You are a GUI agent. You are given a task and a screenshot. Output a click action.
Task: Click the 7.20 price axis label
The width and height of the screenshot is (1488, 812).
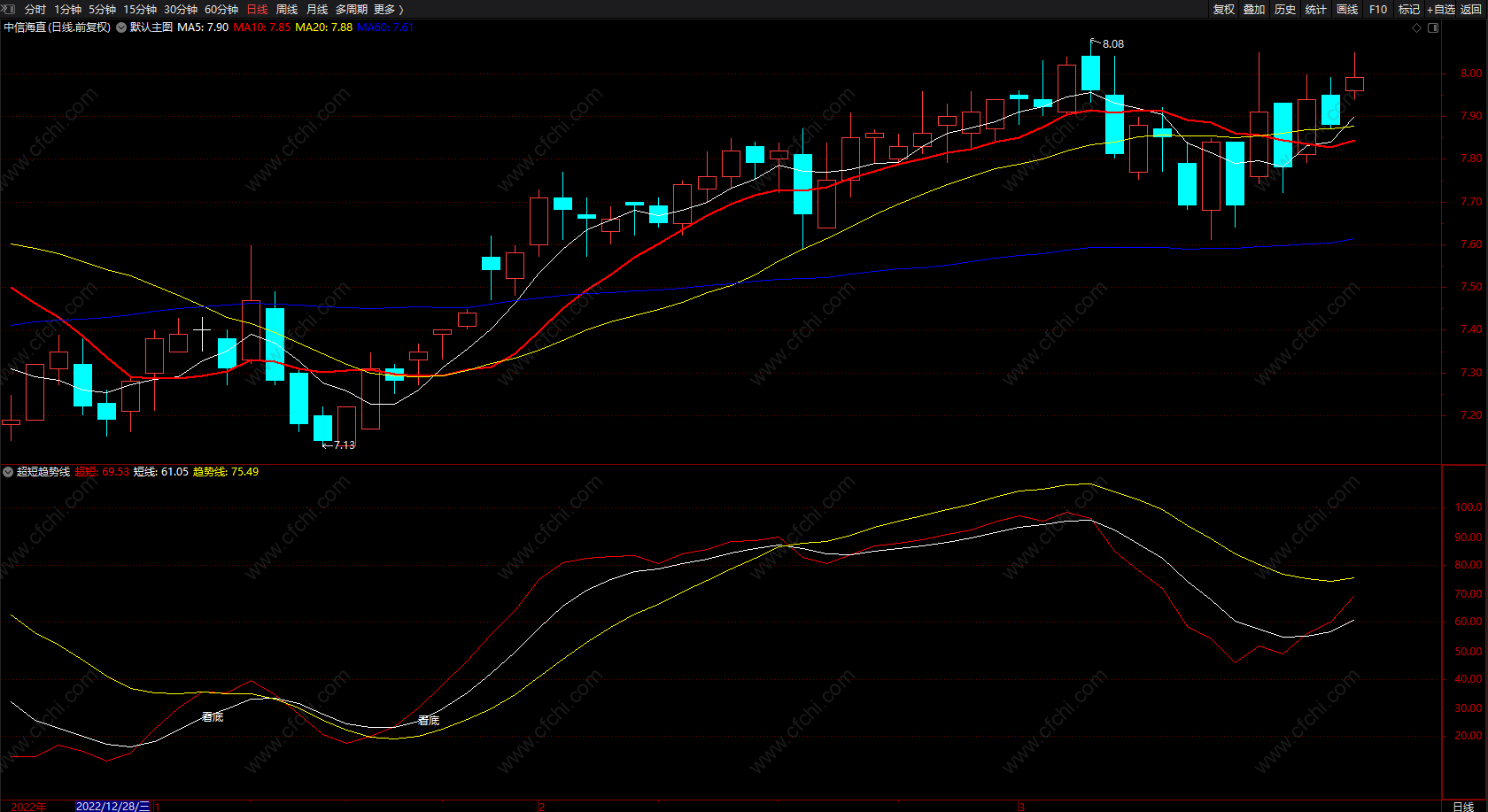1471,415
